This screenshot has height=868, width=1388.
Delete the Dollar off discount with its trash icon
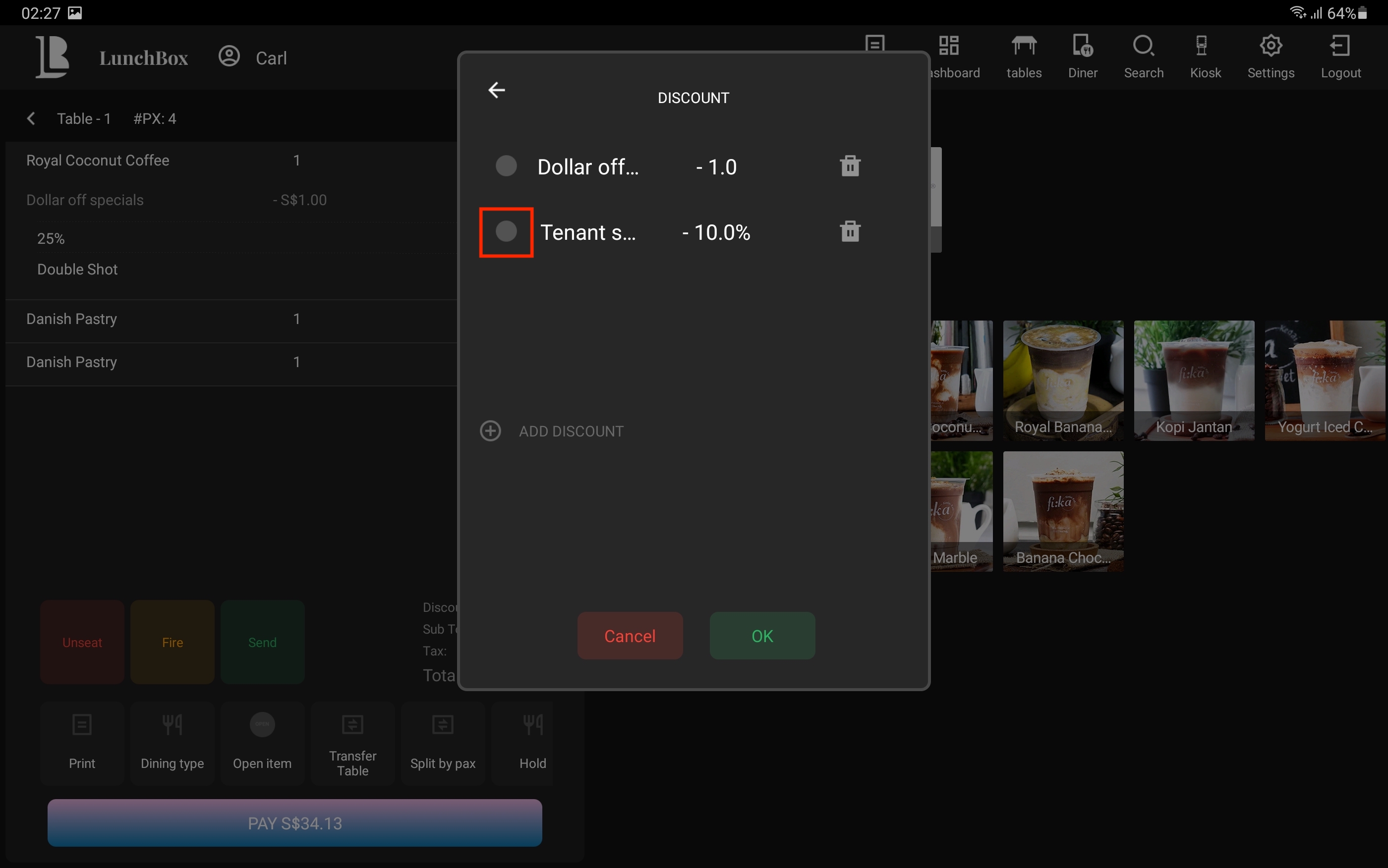[850, 166]
